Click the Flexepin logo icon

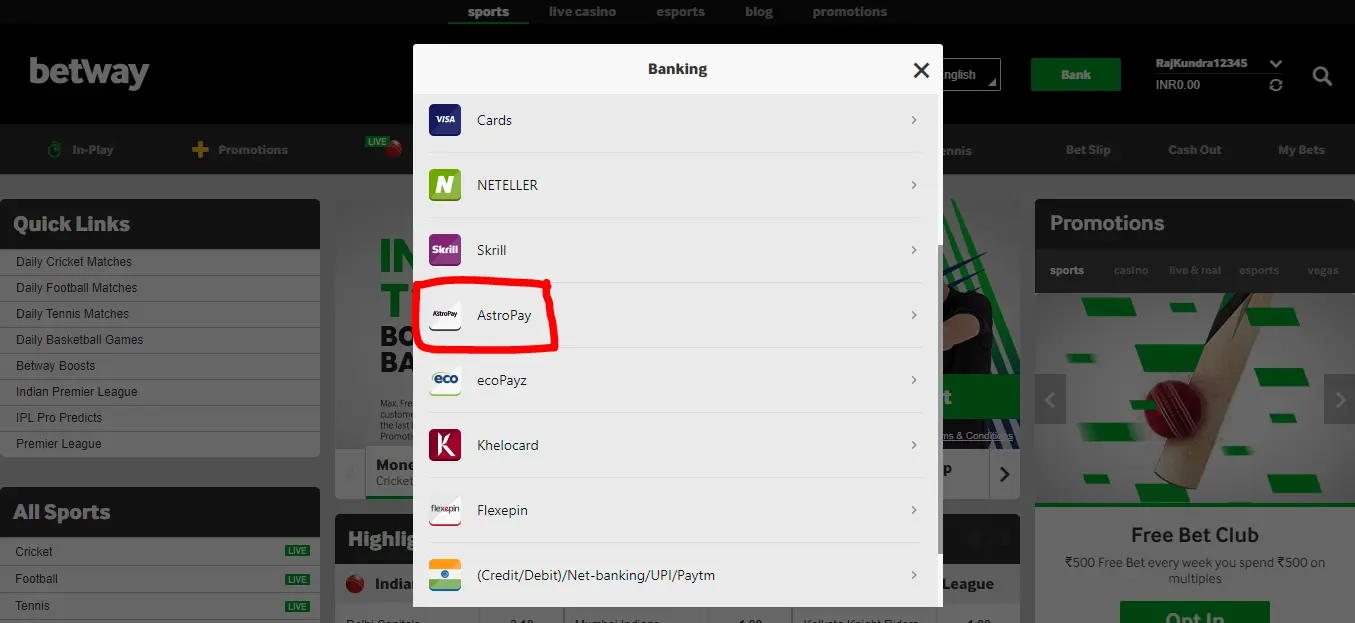tap(445, 510)
